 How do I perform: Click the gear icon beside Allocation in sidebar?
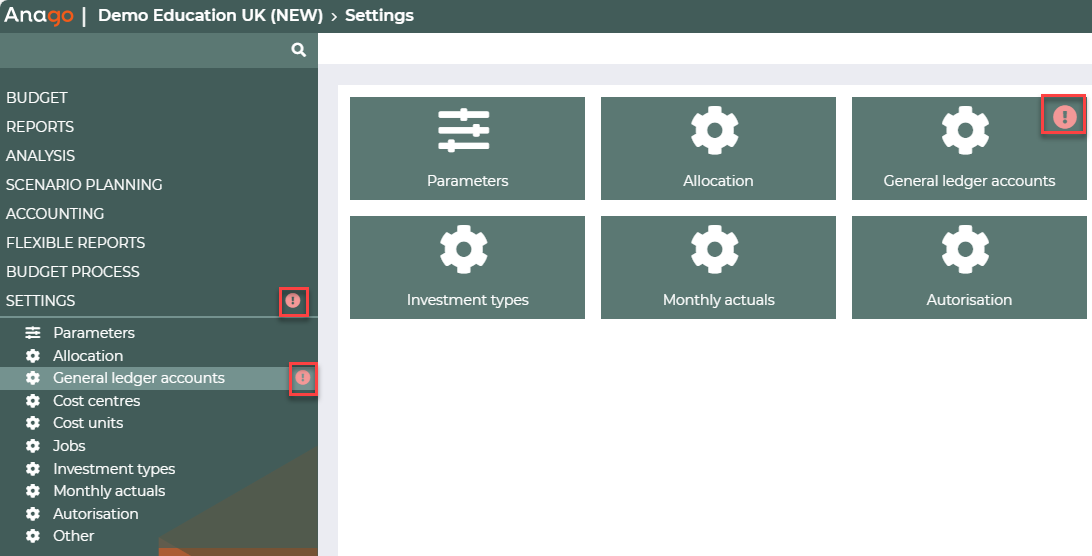[x=33, y=356]
